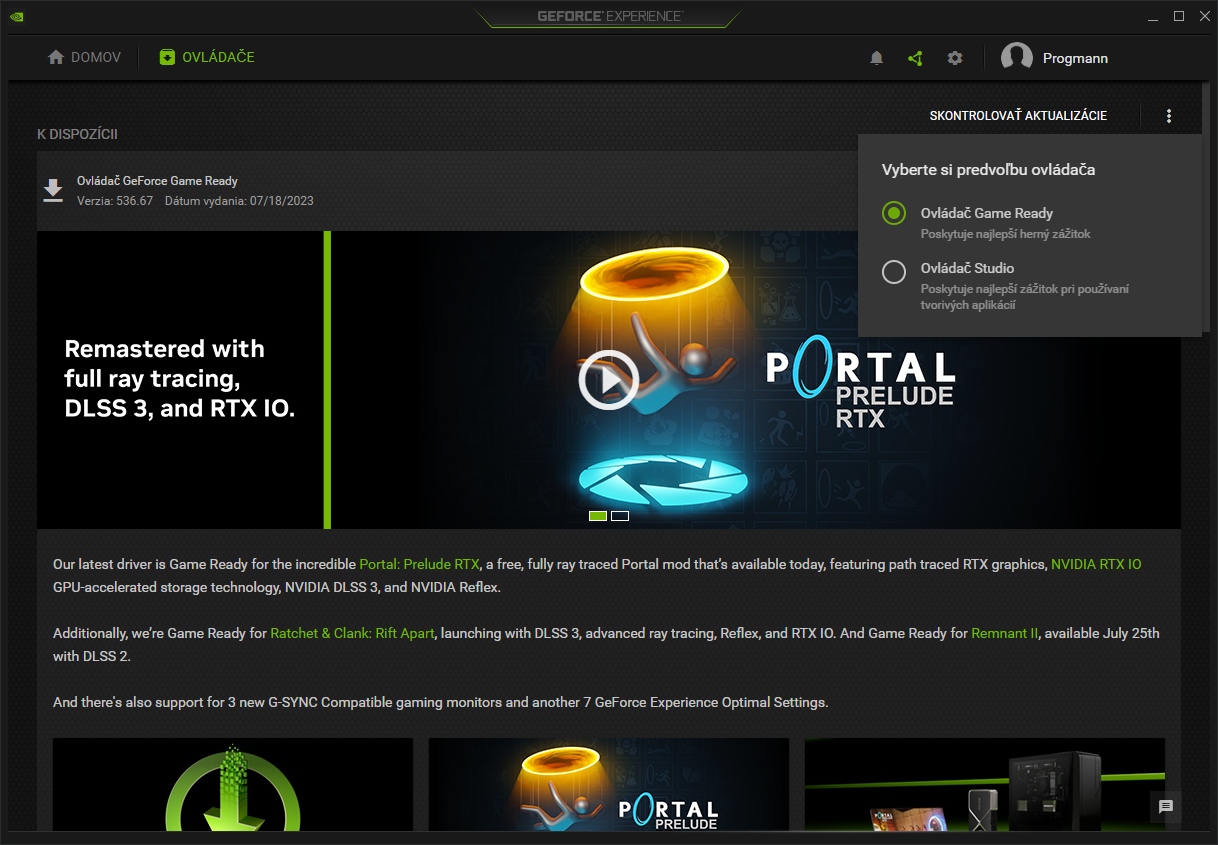
Task: Click the share icon in header
Action: pyautogui.click(x=915, y=58)
